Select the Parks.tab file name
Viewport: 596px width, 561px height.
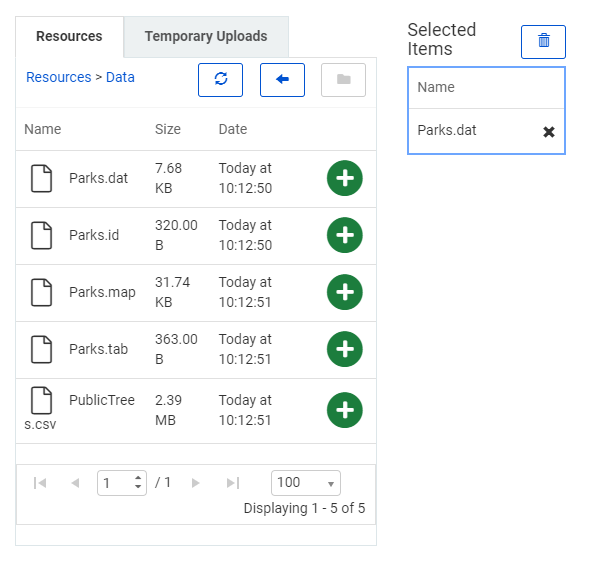pyautogui.click(x=98, y=349)
